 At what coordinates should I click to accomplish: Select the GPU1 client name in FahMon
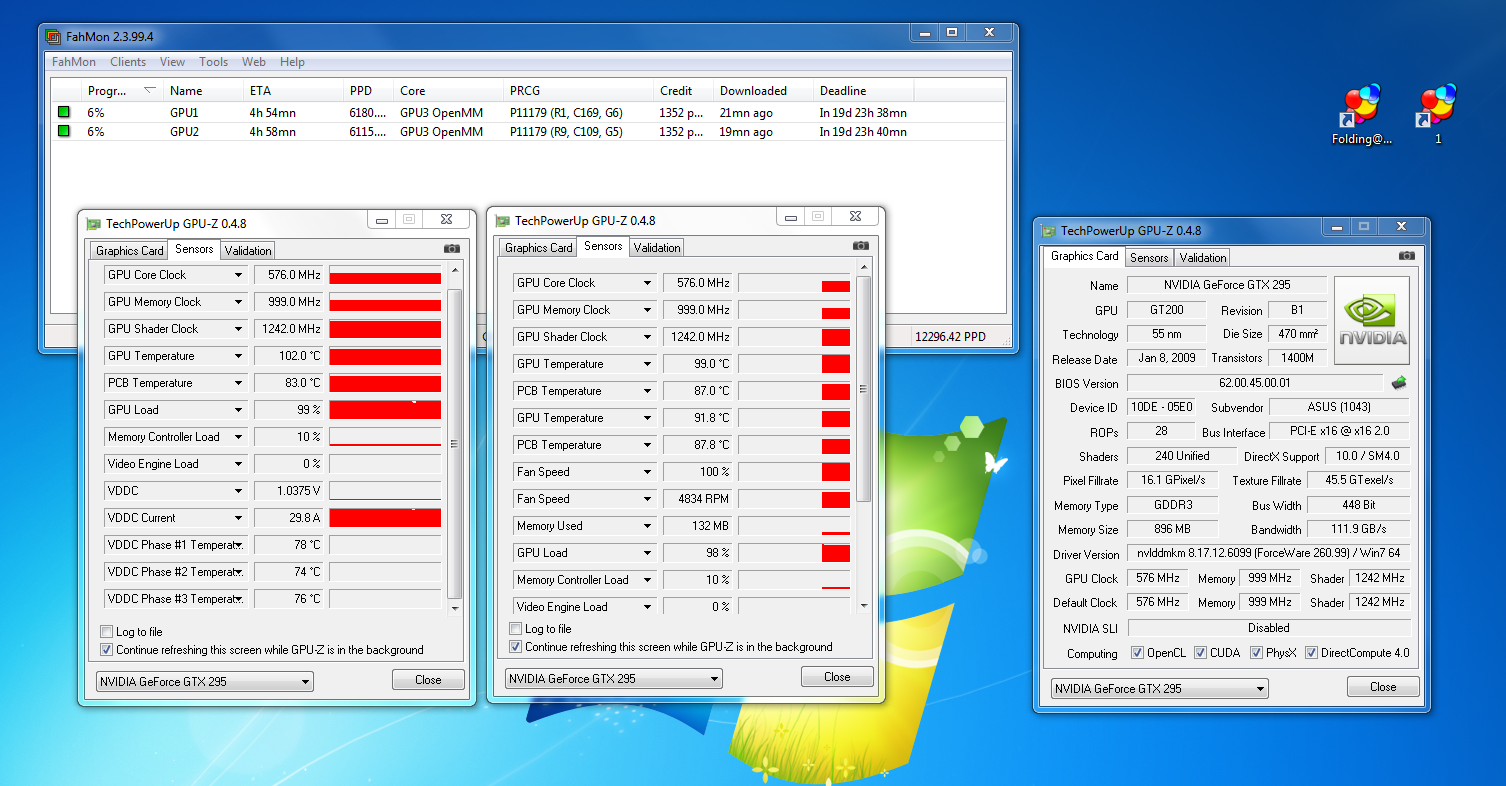click(x=184, y=113)
